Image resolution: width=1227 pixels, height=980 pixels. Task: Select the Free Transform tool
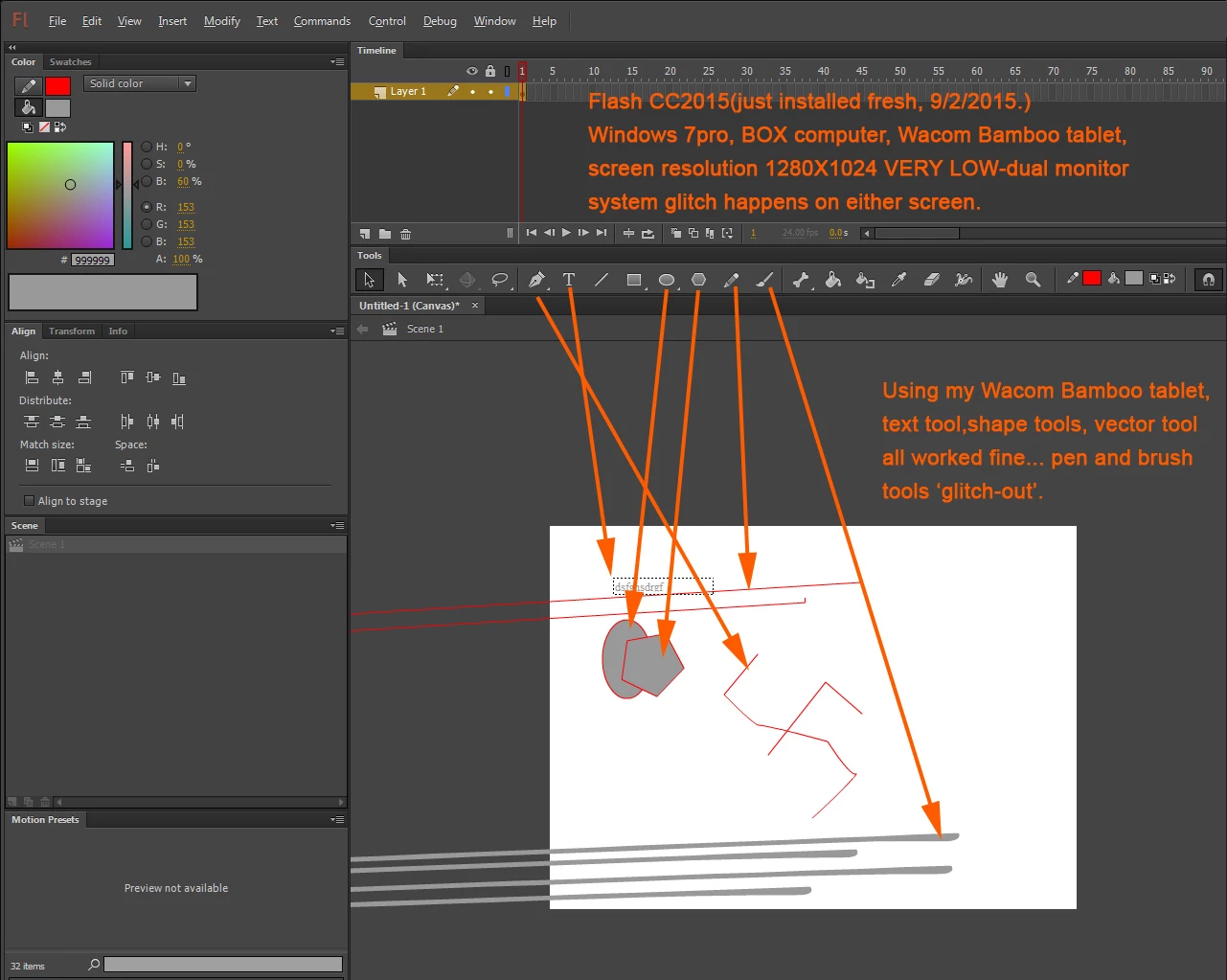[435, 280]
